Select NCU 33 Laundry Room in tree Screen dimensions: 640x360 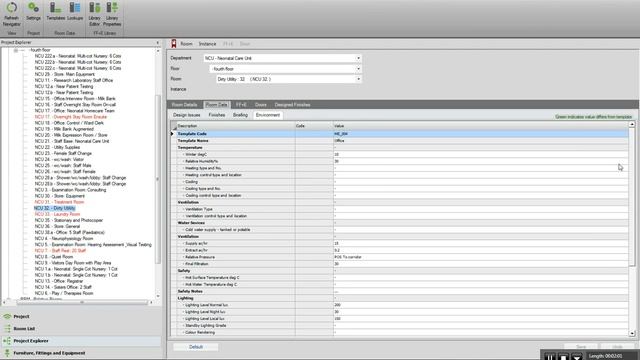57,214
